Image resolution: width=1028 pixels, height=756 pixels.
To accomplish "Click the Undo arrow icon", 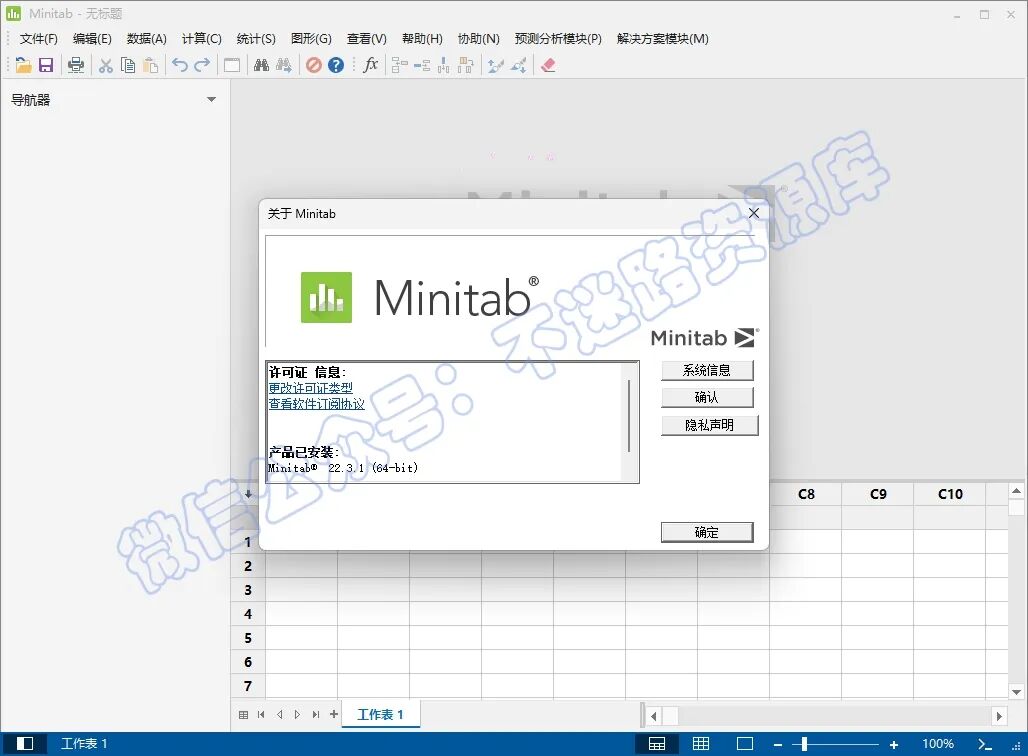I will tap(180, 64).
